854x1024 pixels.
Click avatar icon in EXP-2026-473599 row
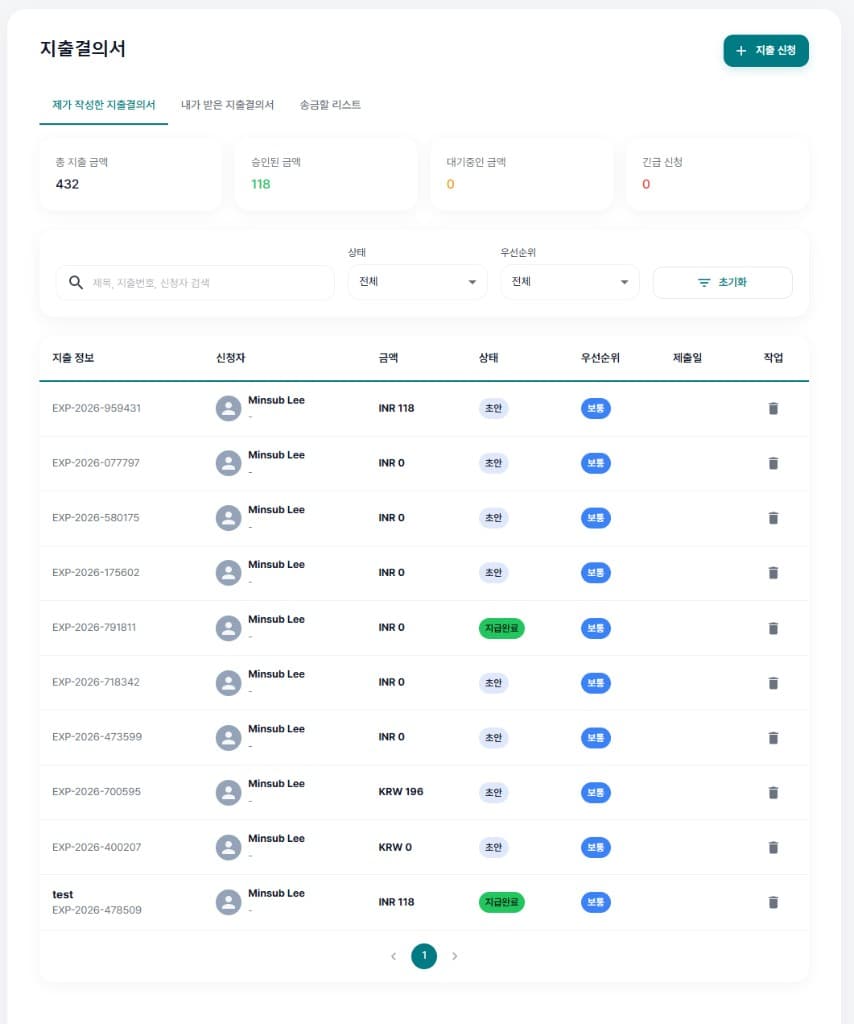coord(229,738)
